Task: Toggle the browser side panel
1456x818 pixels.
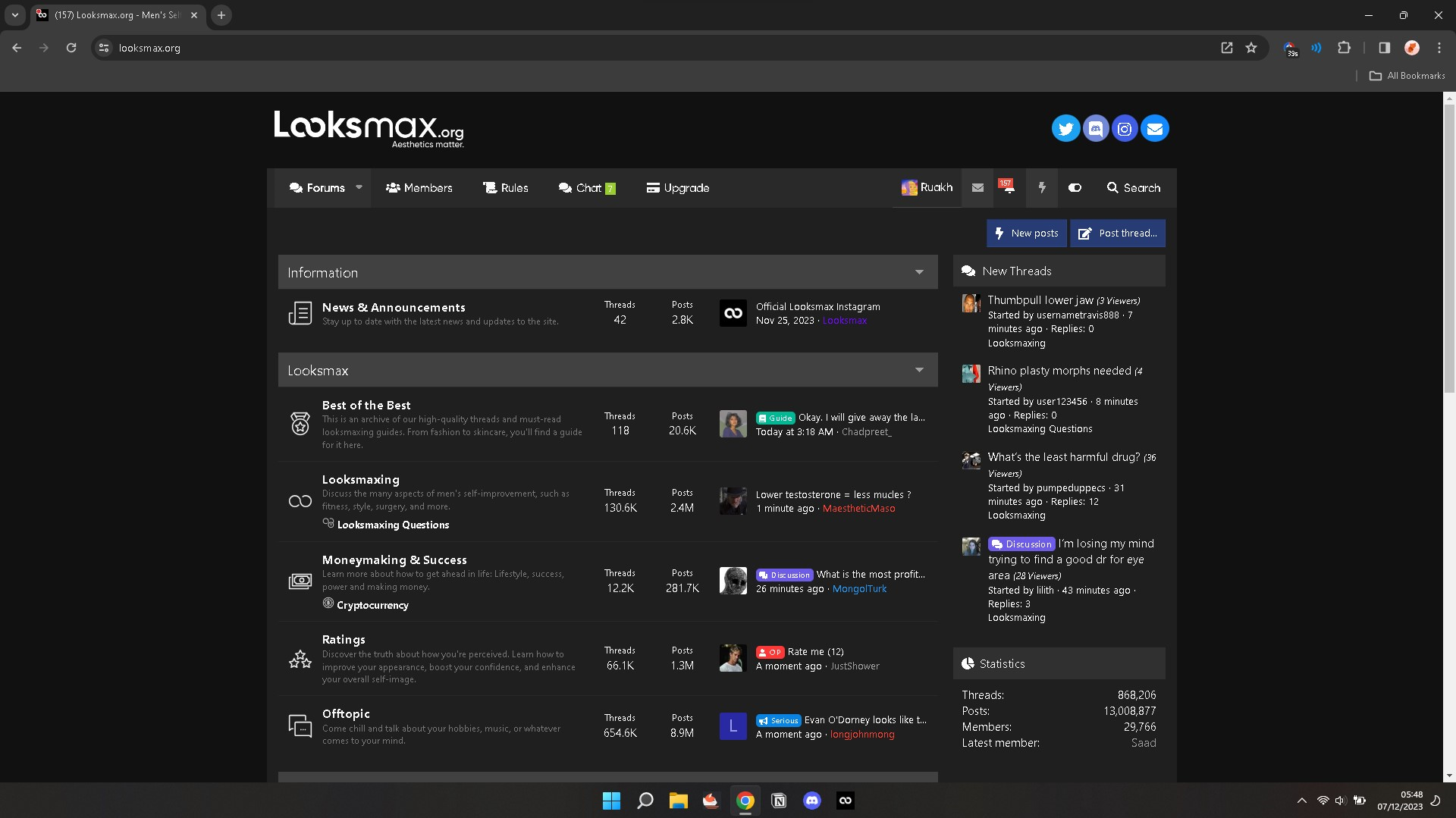Action: pyautogui.click(x=1384, y=48)
